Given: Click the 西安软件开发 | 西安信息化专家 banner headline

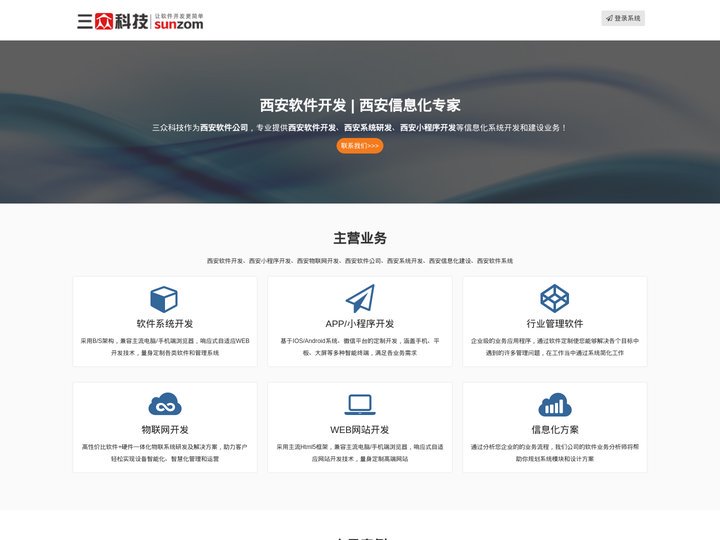Looking at the screenshot, I should click(360, 105).
